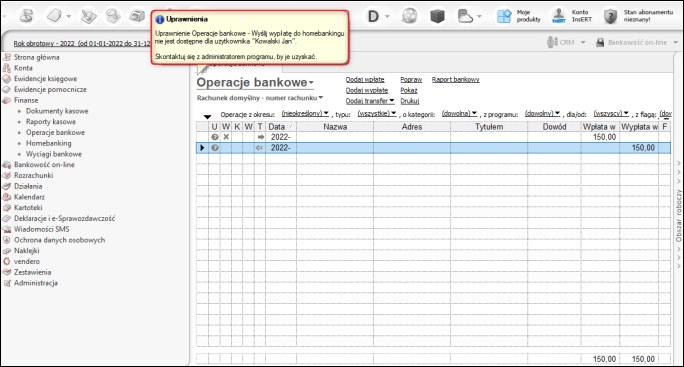Click the outgoing arrow icon in selected row
This screenshot has width=684, height=367.
(x=260, y=148)
